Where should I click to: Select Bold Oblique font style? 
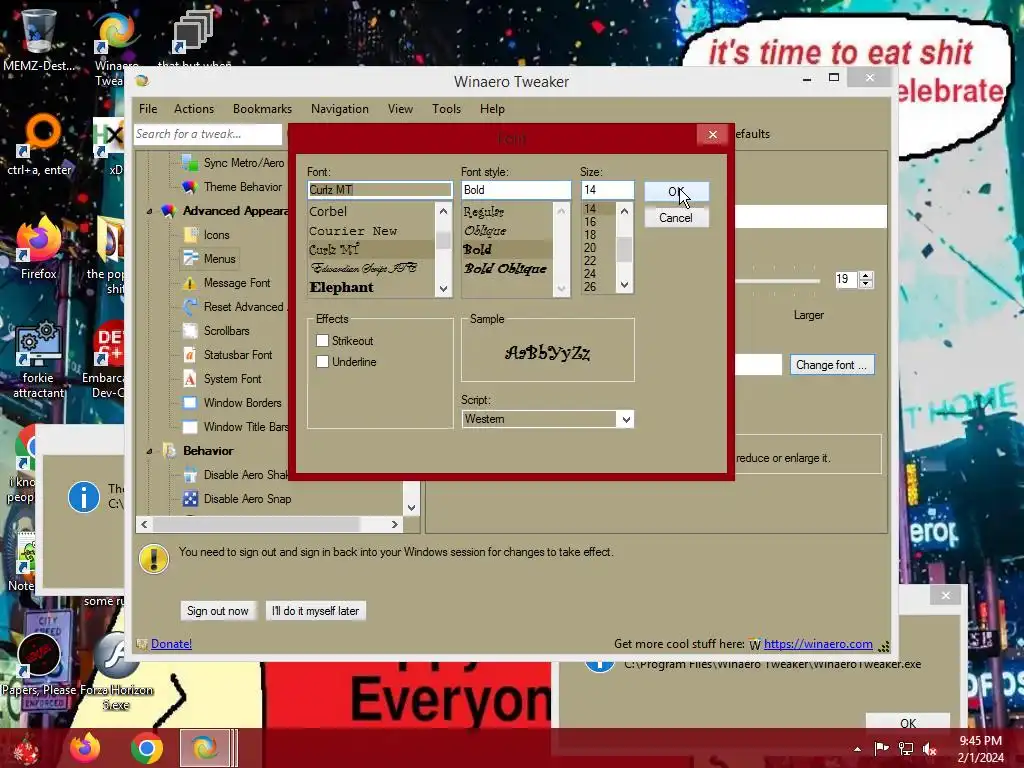(505, 268)
